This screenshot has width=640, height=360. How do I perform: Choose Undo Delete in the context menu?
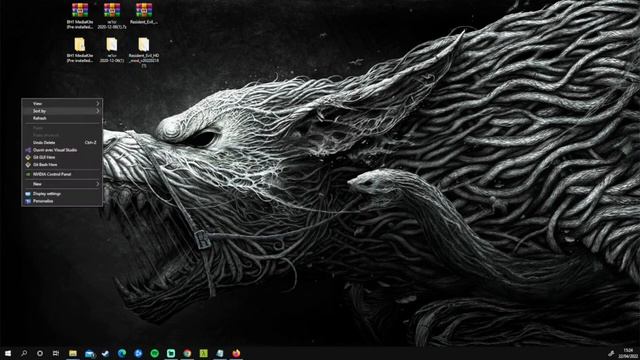pyautogui.click(x=62, y=142)
